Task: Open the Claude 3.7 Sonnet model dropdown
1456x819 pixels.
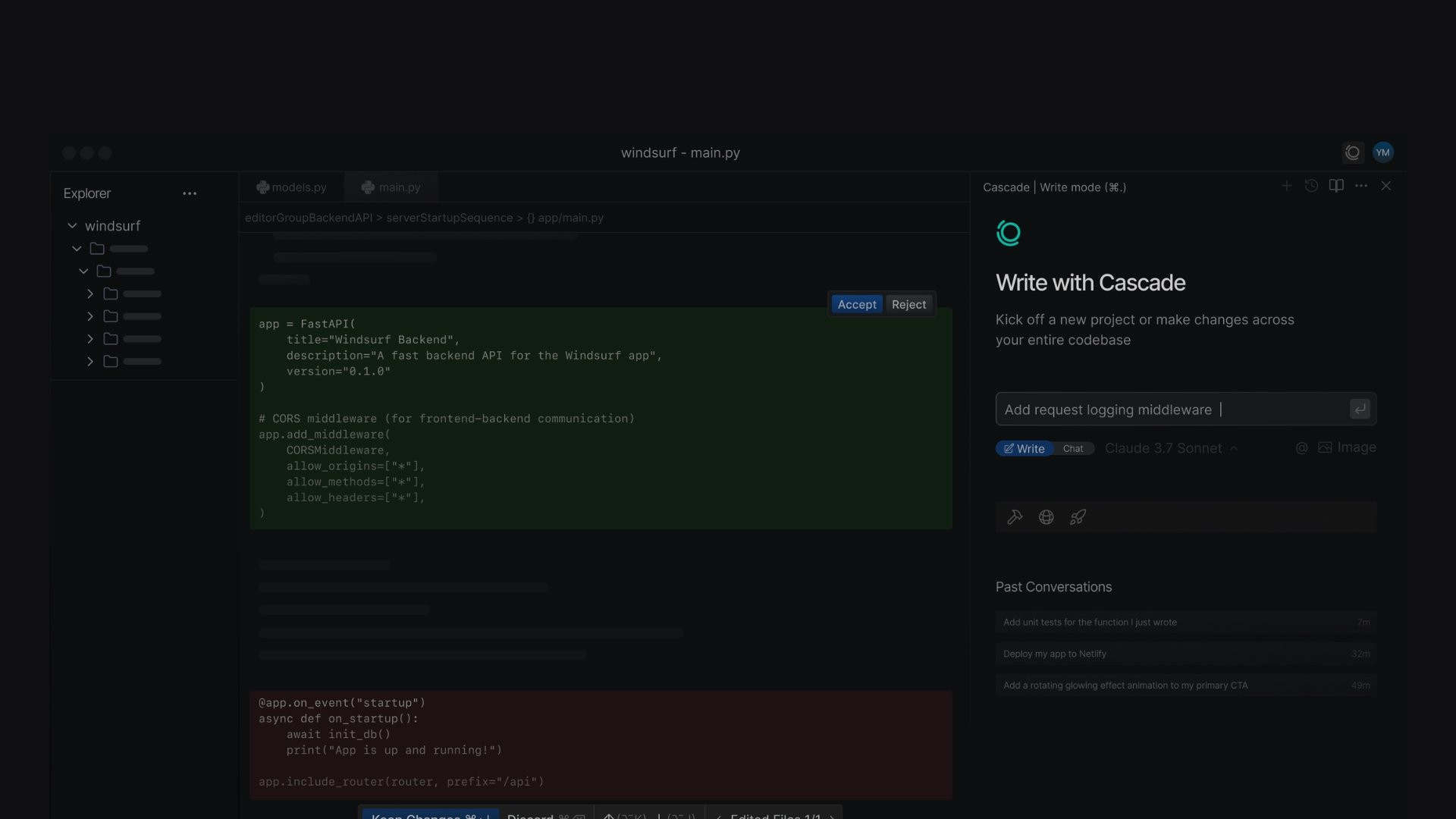Action: [1171, 448]
